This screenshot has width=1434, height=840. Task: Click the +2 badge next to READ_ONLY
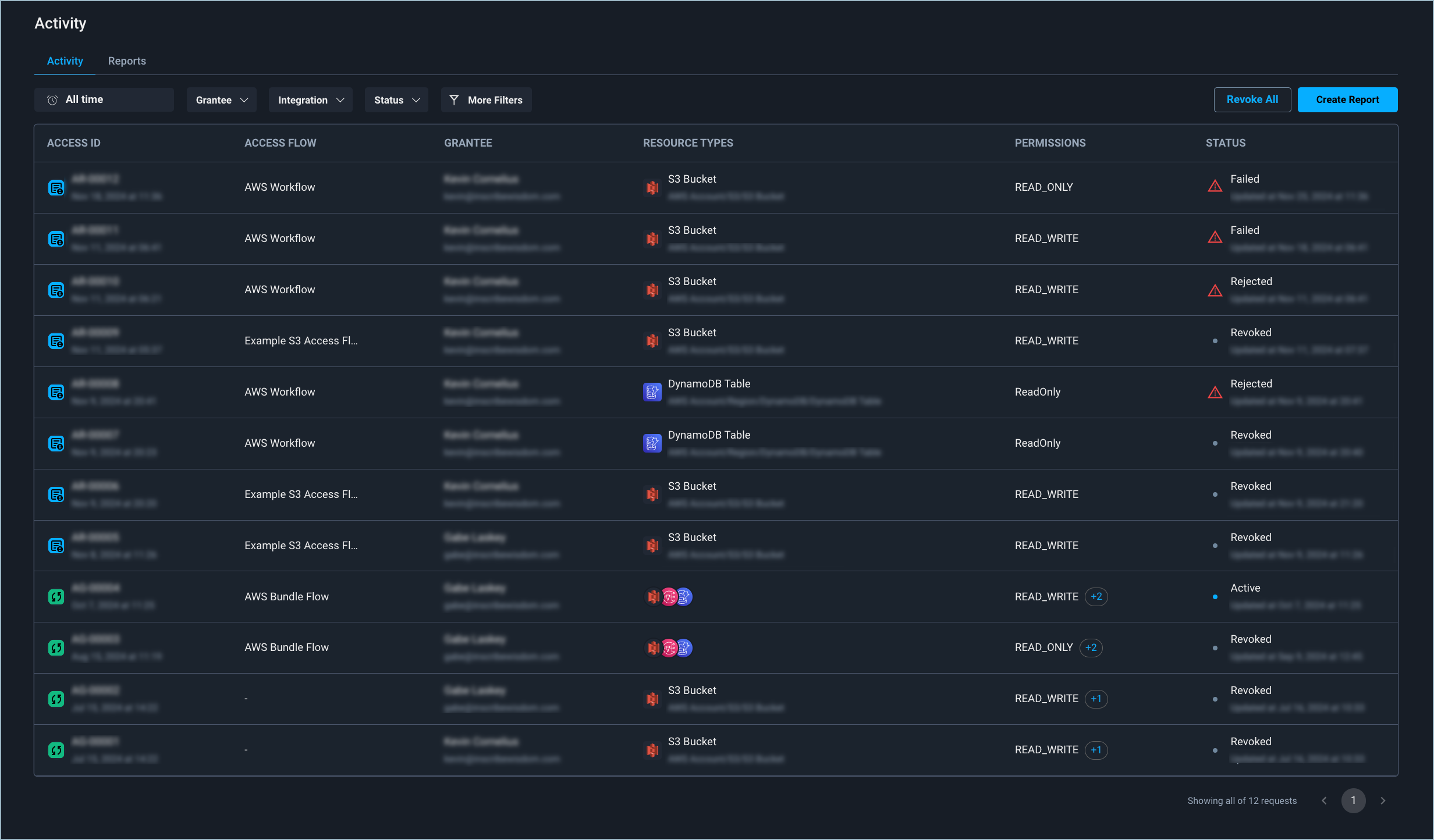[1091, 647]
